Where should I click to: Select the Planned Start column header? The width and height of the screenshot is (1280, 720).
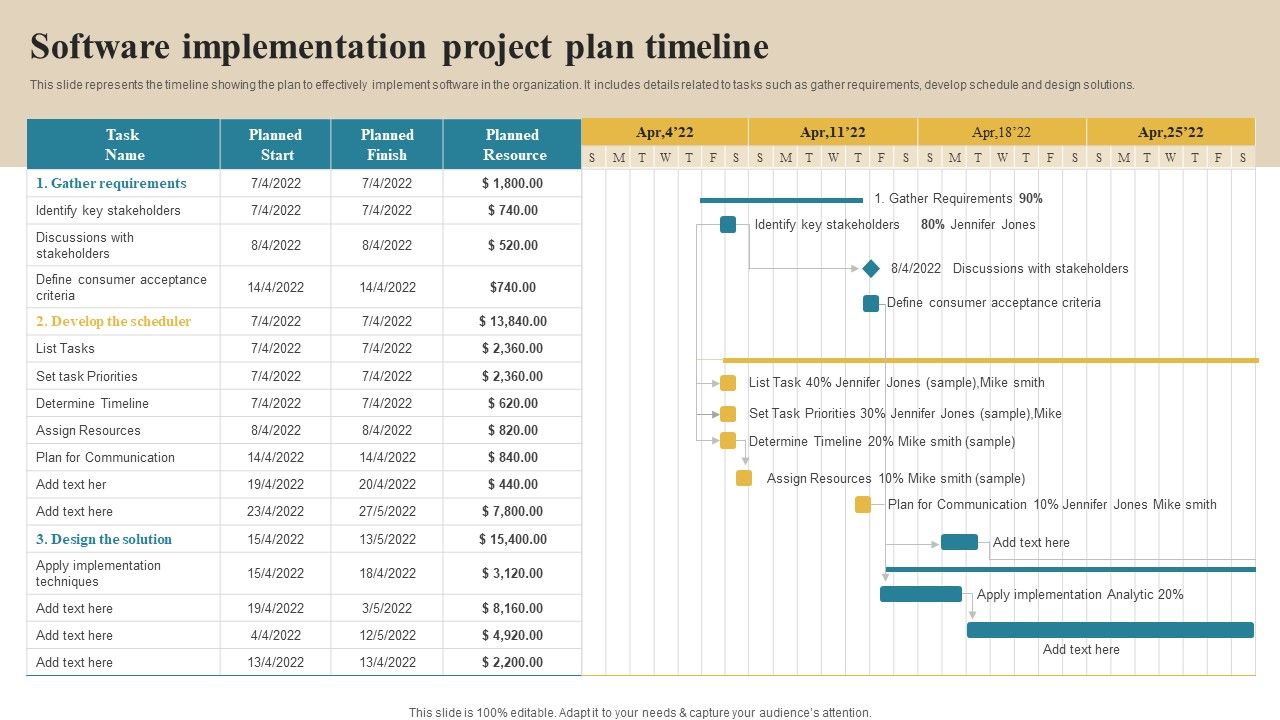[x=276, y=144]
